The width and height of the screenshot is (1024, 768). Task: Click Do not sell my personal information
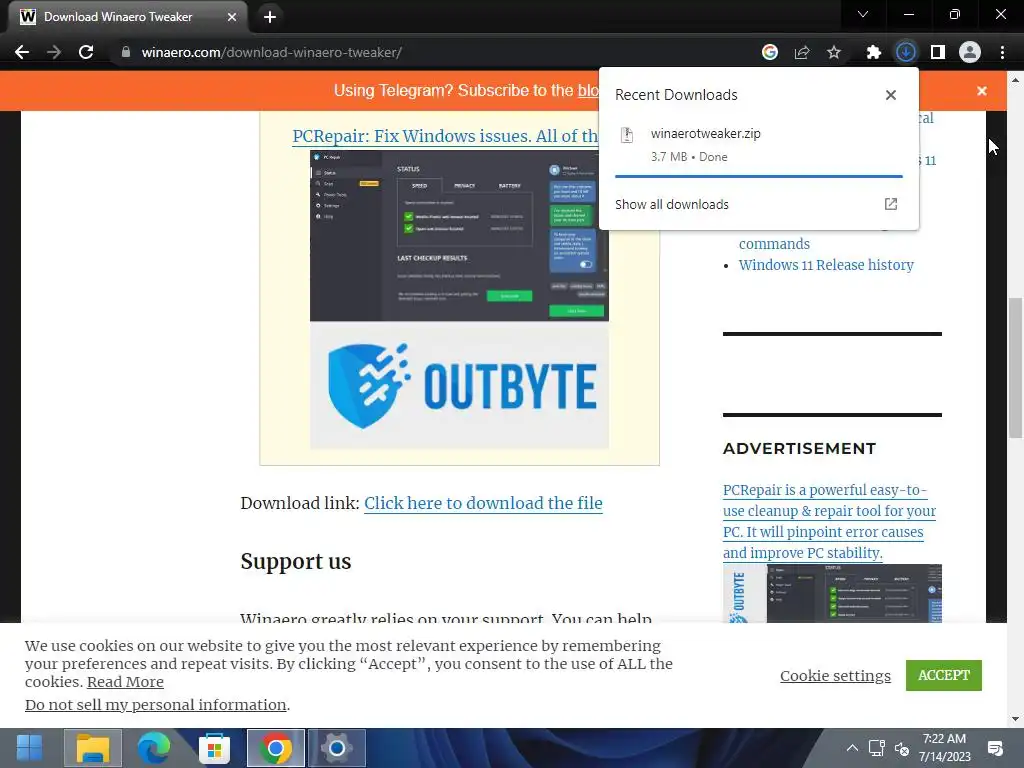(155, 705)
